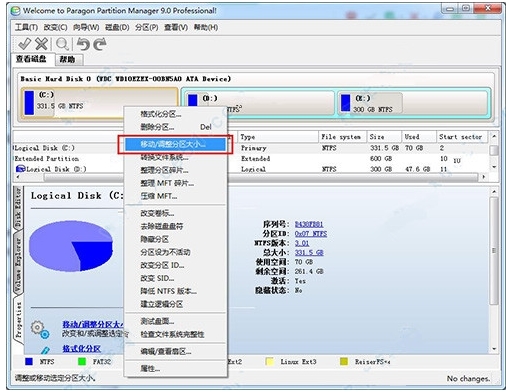Viewport: 506px width, 392px height.
Task: Select the (E:) 300 GB NTFS partition block
Action: click(x=413, y=103)
